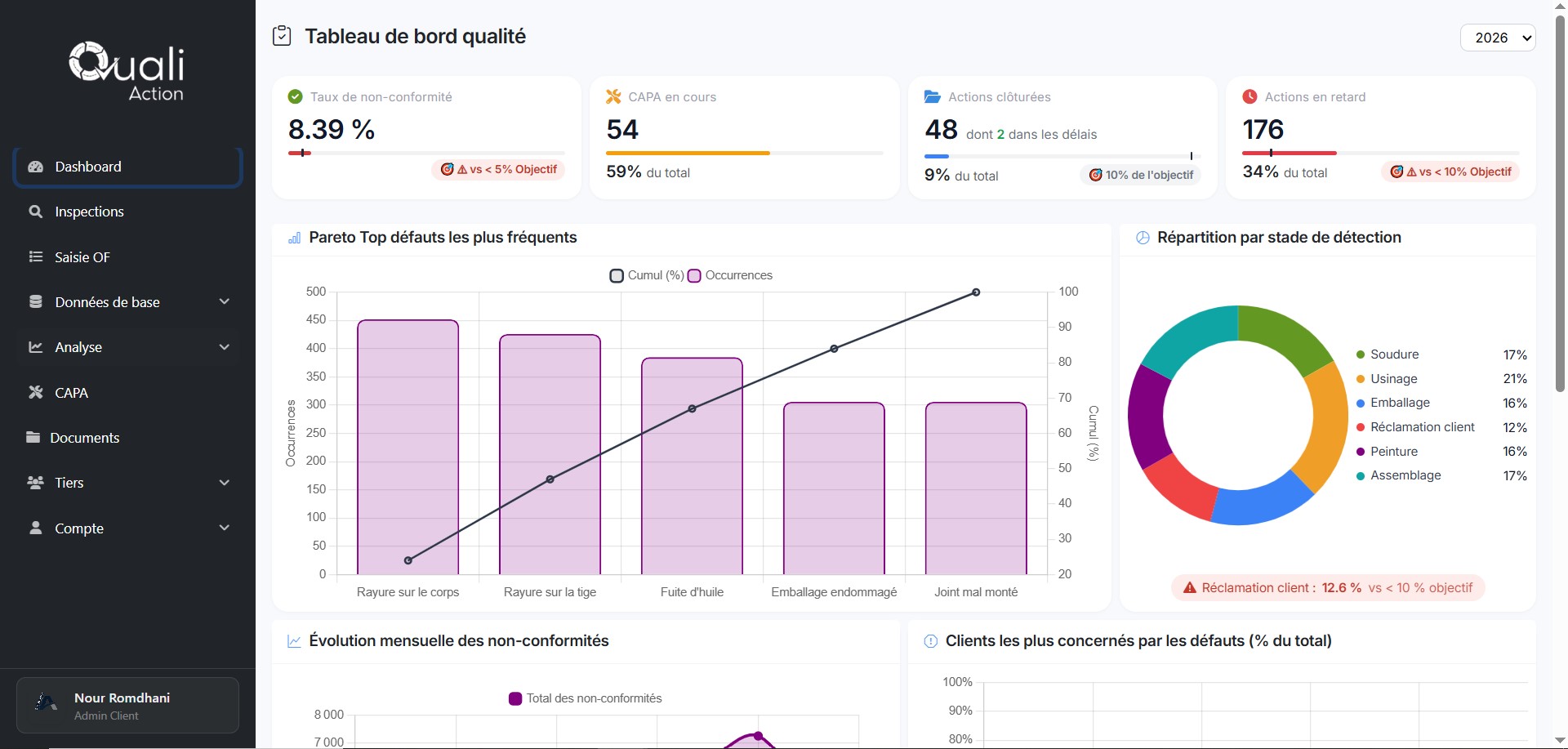Toggle Usinage in the donut legend

(1441, 379)
